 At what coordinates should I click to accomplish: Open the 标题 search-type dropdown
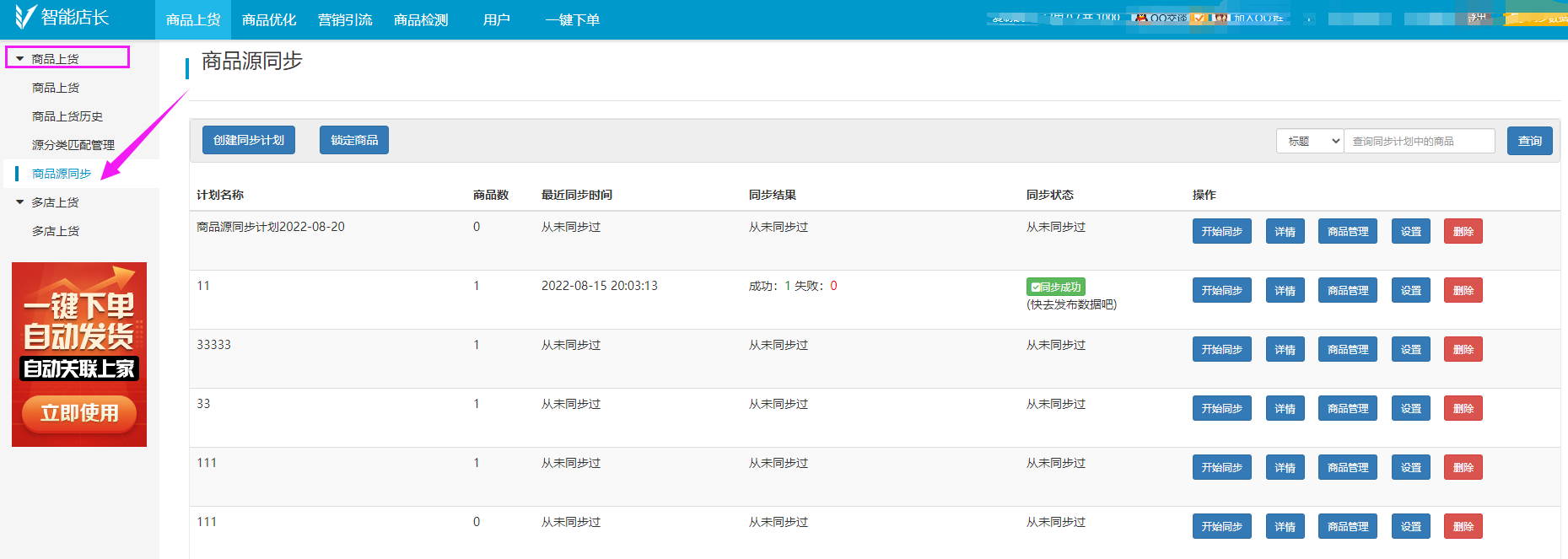point(1309,141)
